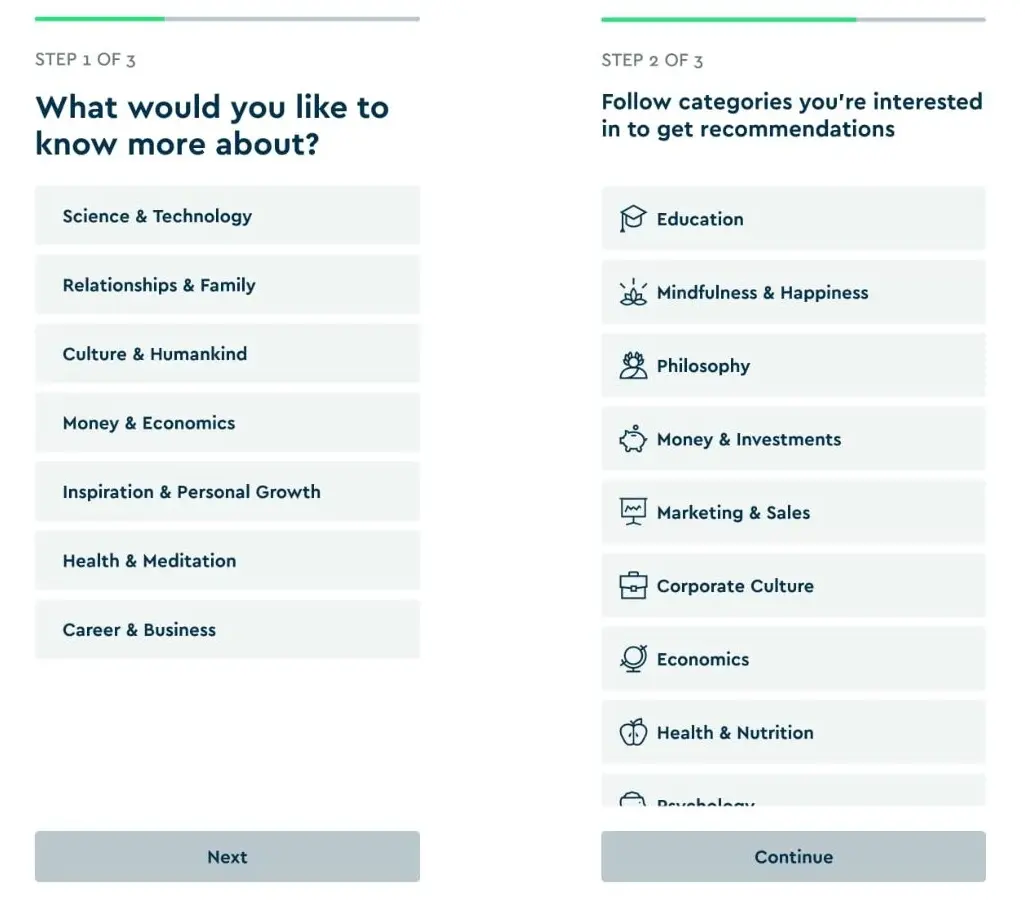The image size is (1025, 908).
Task: Click the apple icon beside Health & Nutrition
Action: click(633, 732)
